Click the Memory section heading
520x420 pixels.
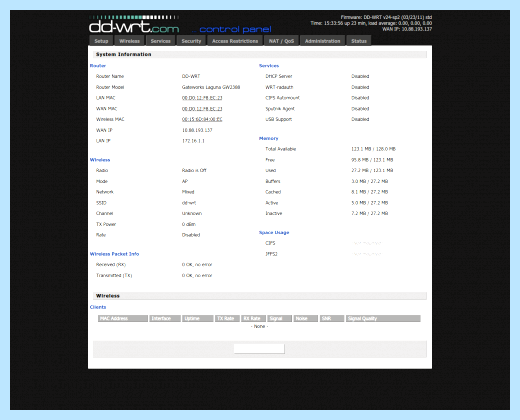(269, 138)
